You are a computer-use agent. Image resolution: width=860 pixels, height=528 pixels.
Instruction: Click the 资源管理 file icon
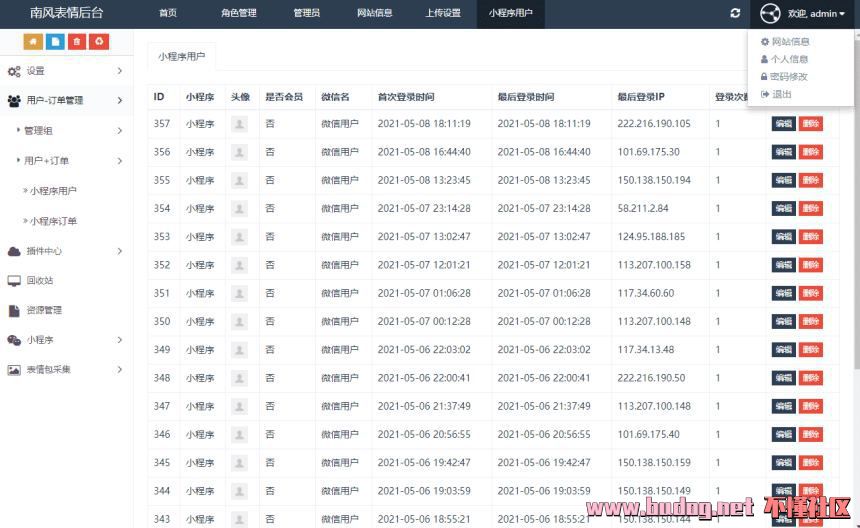tap(14, 310)
